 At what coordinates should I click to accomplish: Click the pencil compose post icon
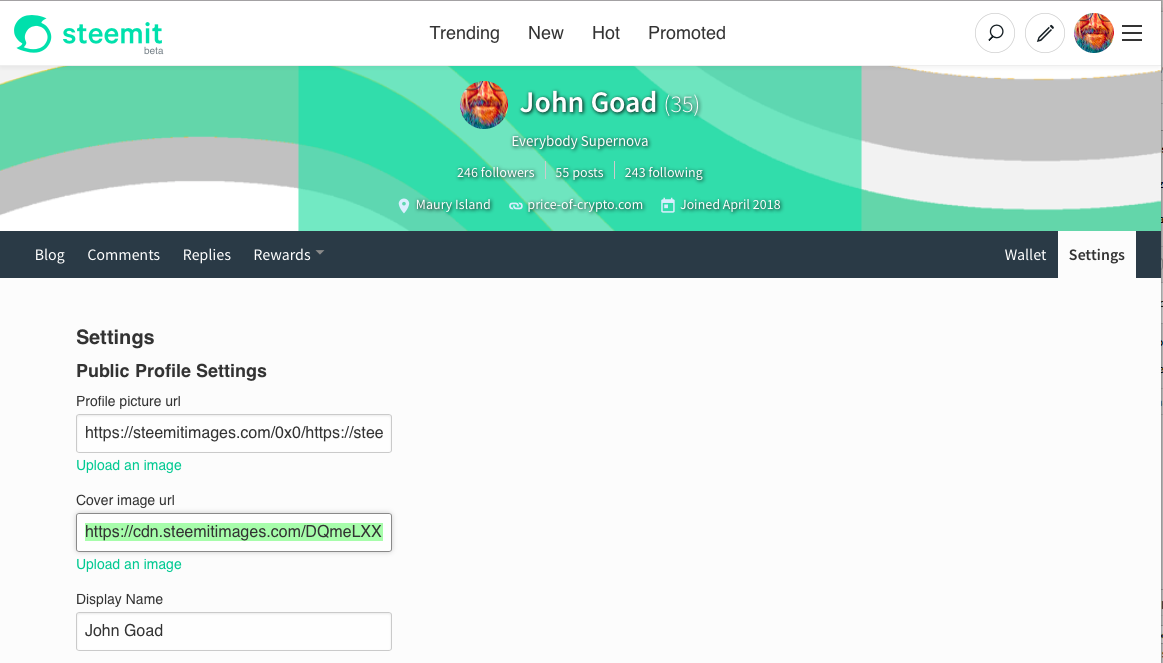pyautogui.click(x=1044, y=33)
